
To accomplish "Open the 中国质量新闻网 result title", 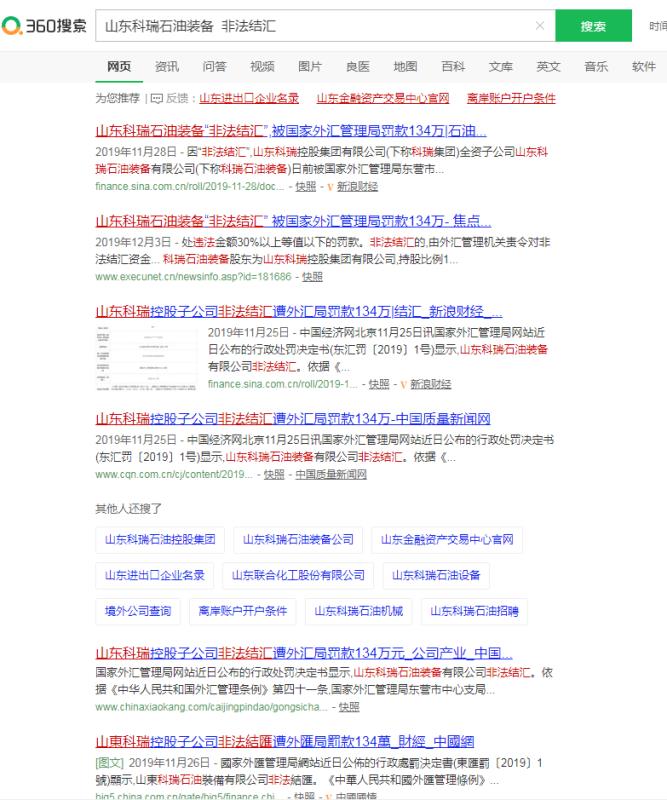I will pyautogui.click(x=292, y=418).
